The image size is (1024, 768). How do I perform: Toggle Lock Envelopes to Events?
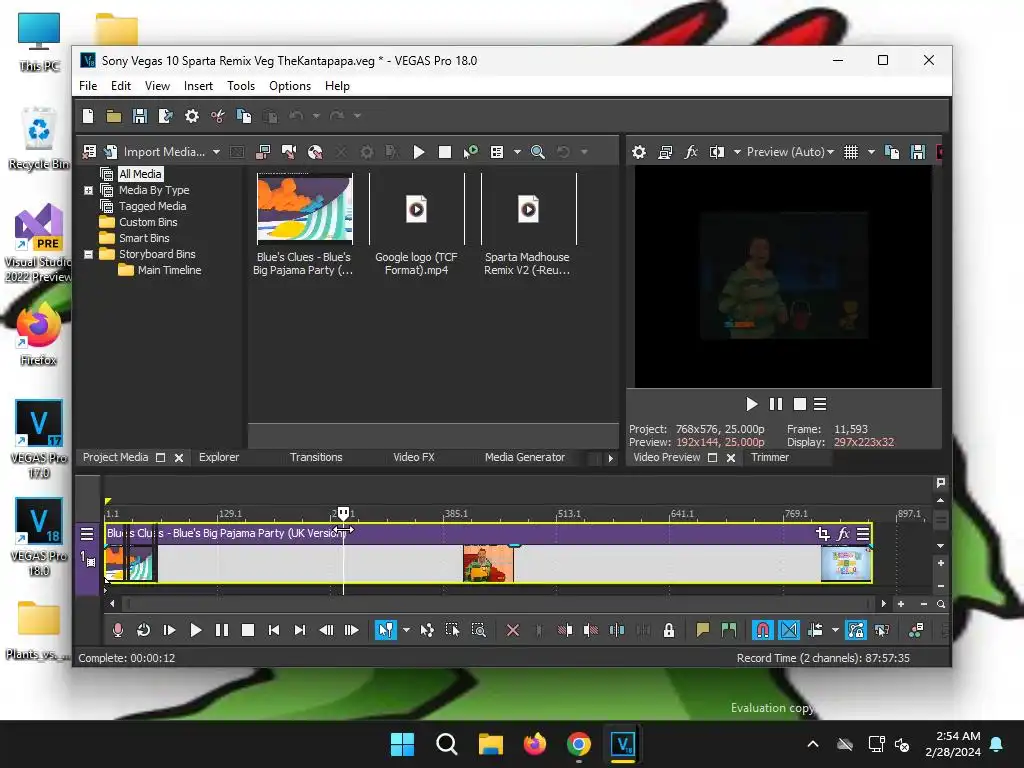click(x=856, y=630)
